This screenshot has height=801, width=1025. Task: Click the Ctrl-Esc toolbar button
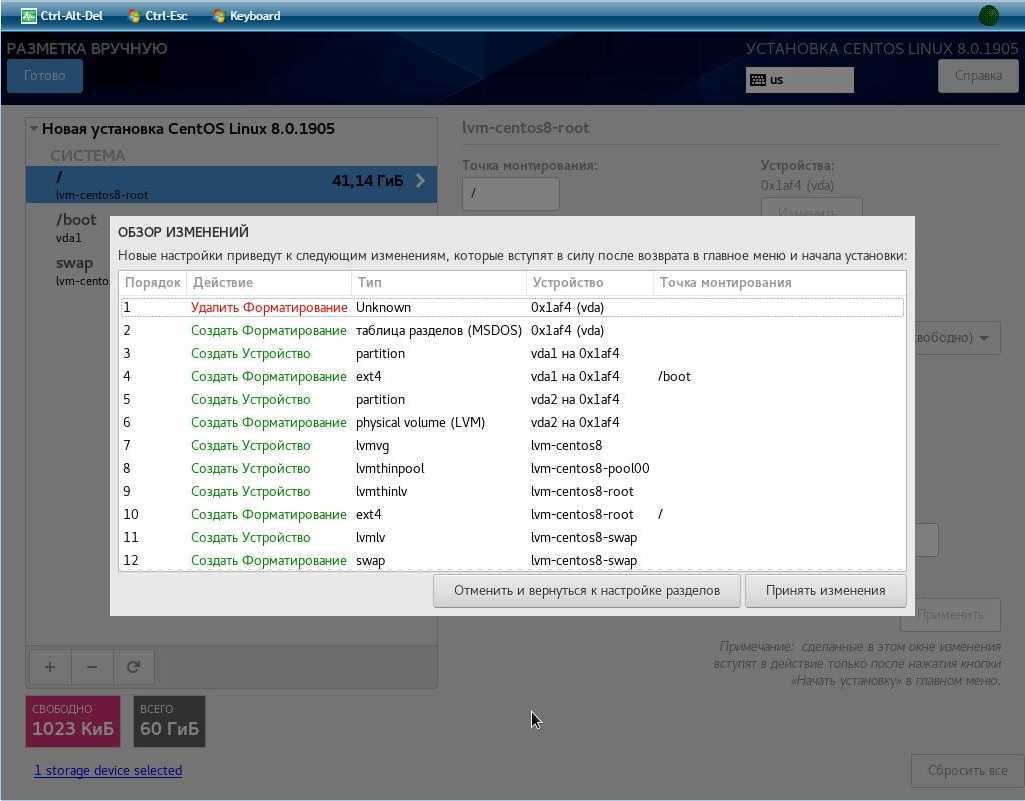(158, 16)
